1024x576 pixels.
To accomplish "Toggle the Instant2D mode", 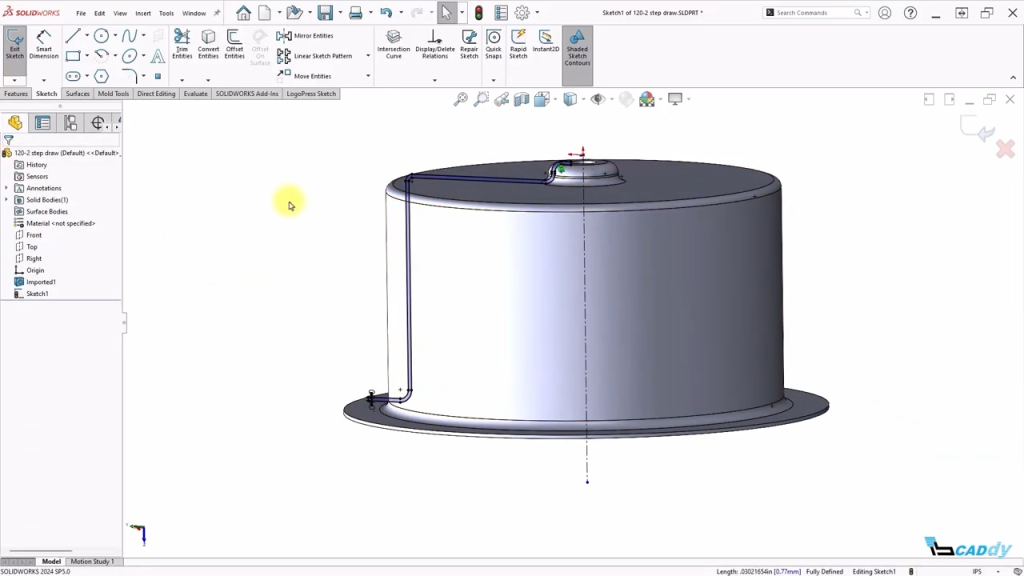I will (x=546, y=41).
